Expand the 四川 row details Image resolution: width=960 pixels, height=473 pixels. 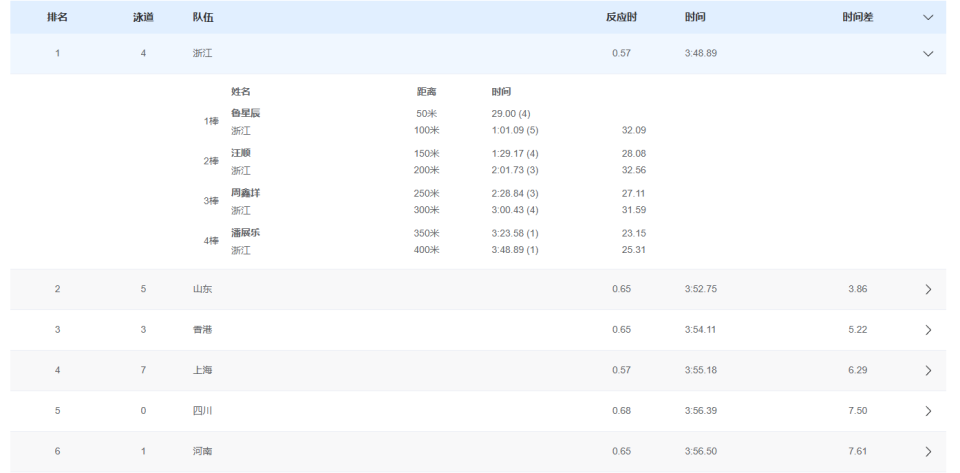928,411
